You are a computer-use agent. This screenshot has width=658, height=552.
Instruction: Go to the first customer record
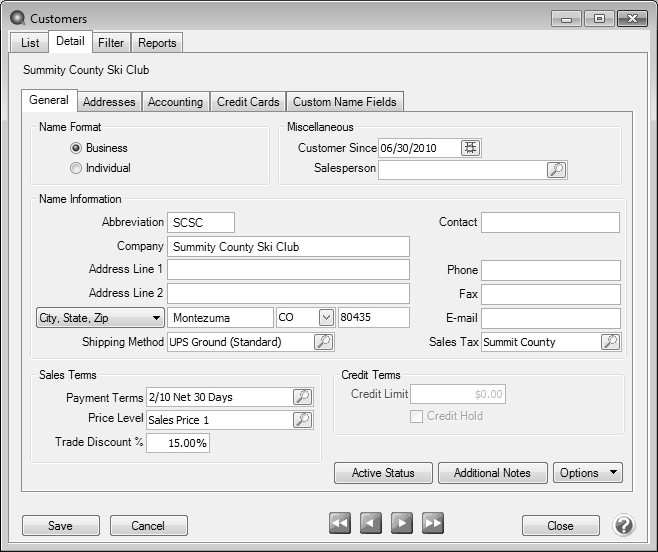point(340,524)
